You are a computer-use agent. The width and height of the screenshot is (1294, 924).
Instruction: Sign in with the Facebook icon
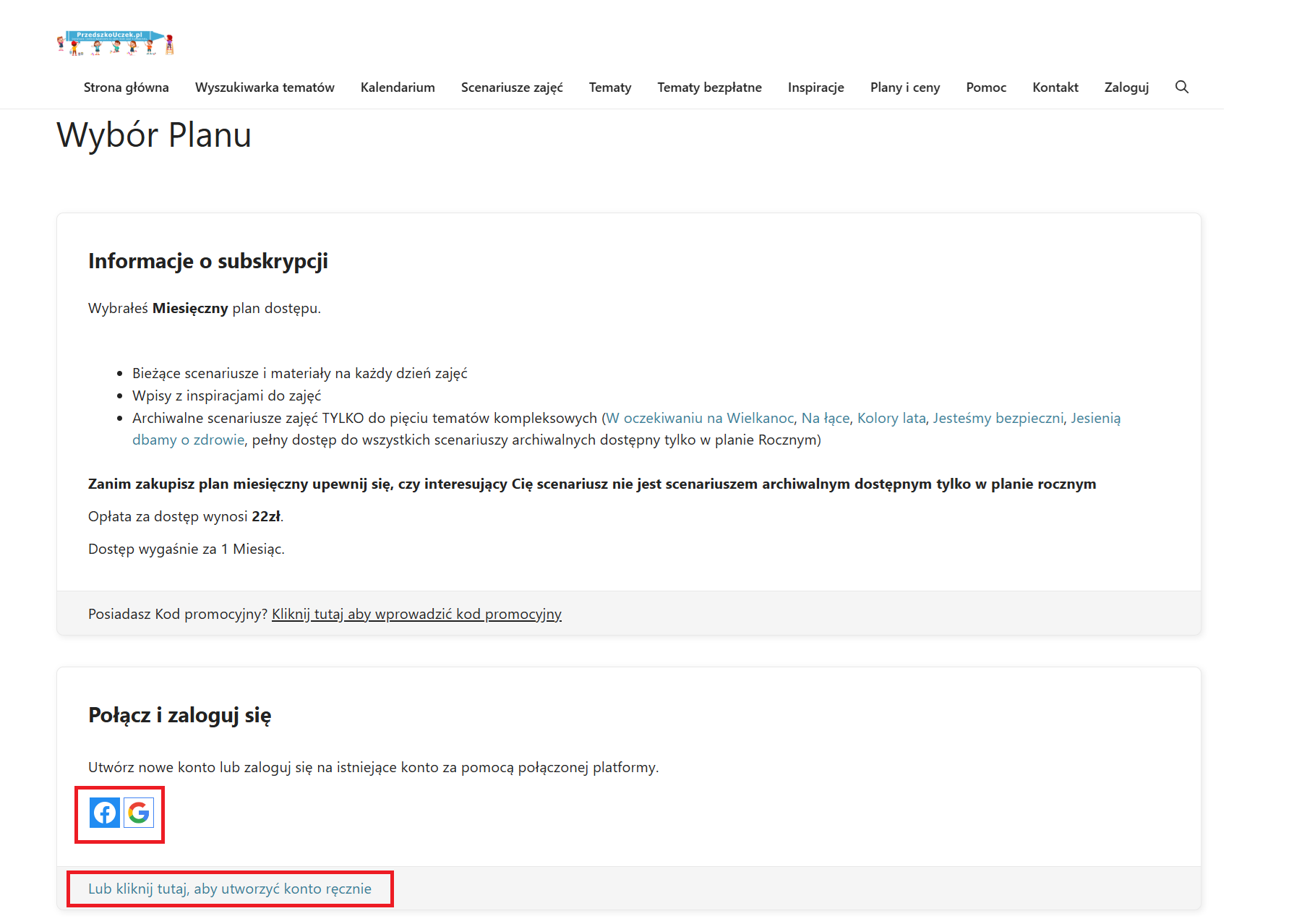105,813
